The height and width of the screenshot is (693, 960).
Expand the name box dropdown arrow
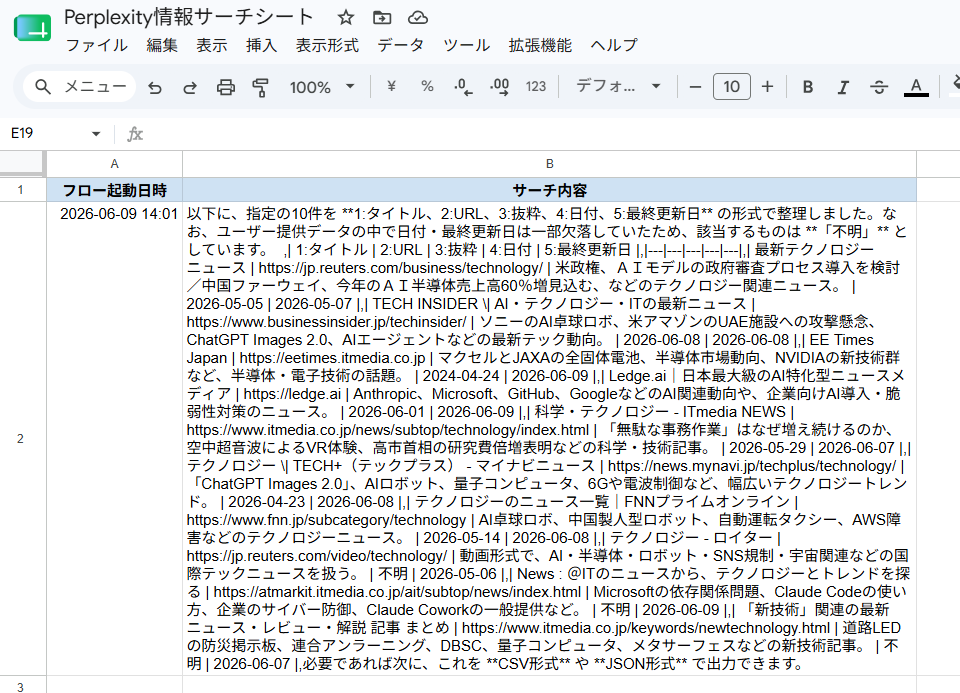[x=96, y=134]
